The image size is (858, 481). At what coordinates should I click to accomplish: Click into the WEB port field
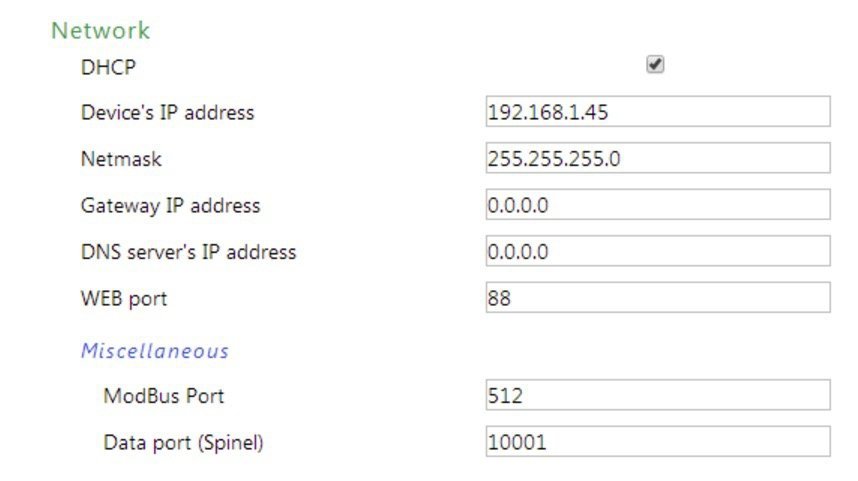click(657, 297)
